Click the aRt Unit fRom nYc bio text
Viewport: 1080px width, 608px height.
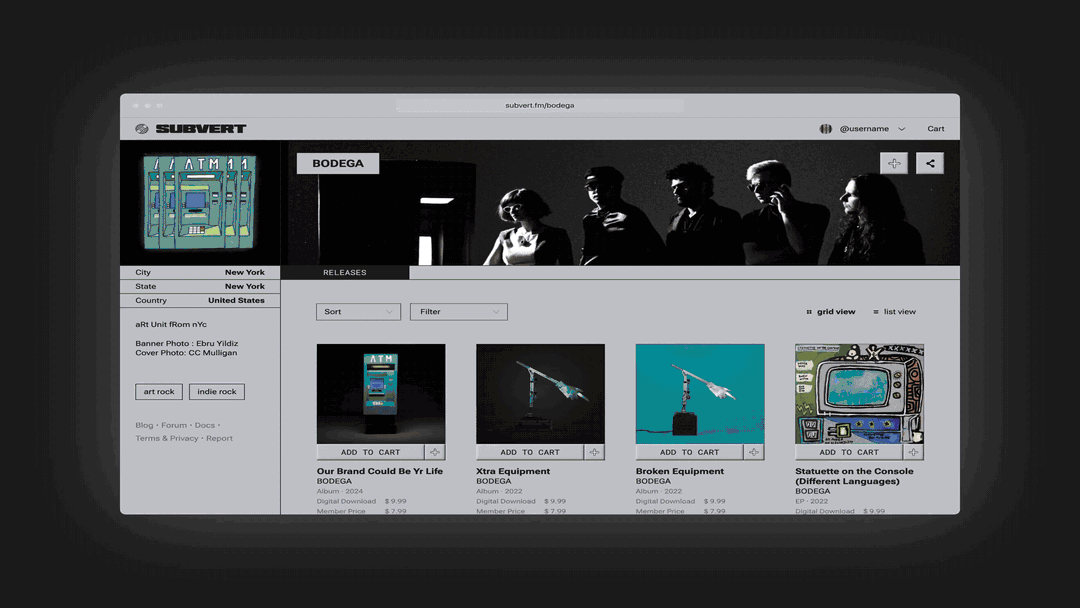pyautogui.click(x=171, y=324)
